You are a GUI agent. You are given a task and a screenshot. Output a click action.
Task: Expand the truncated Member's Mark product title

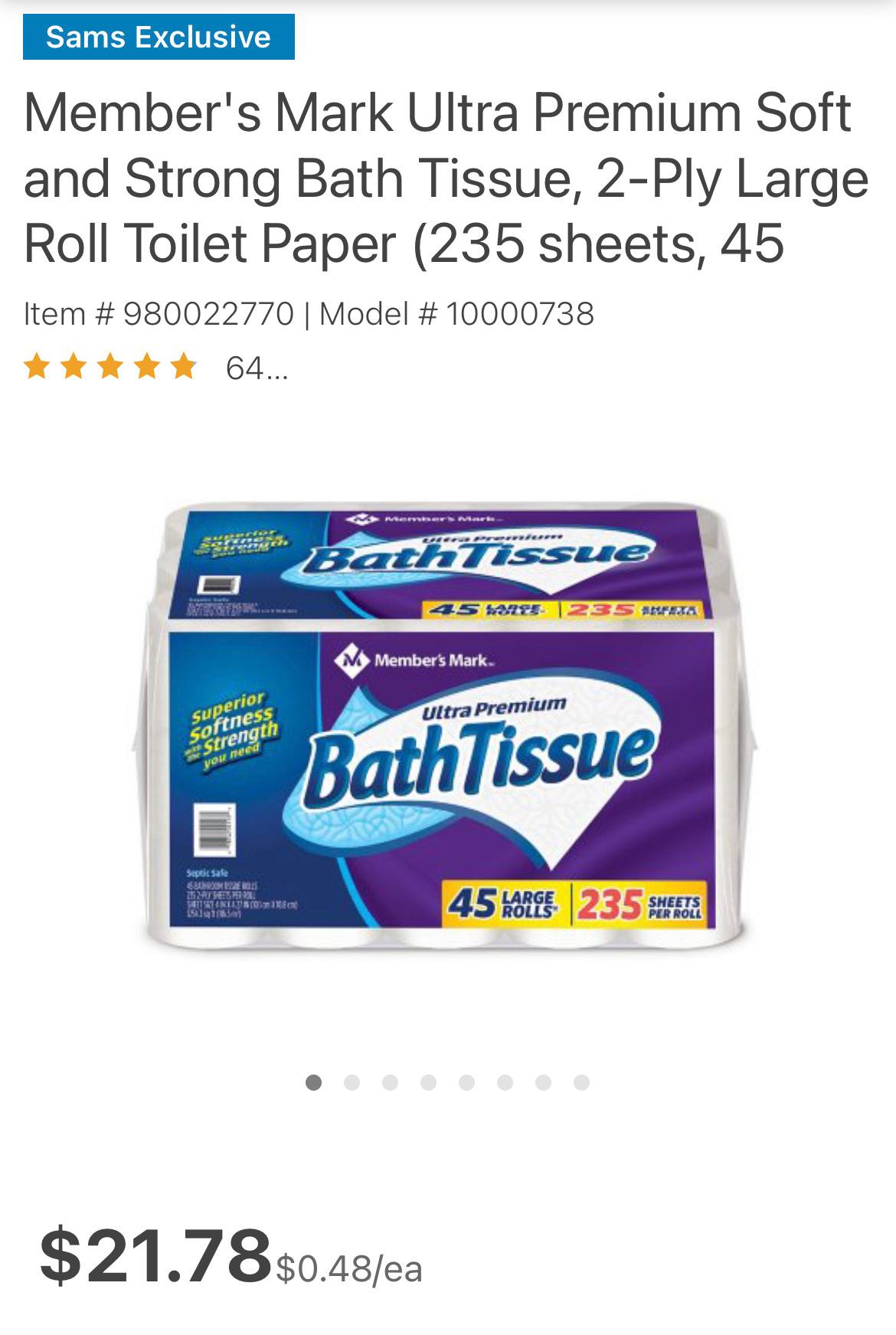(446, 178)
